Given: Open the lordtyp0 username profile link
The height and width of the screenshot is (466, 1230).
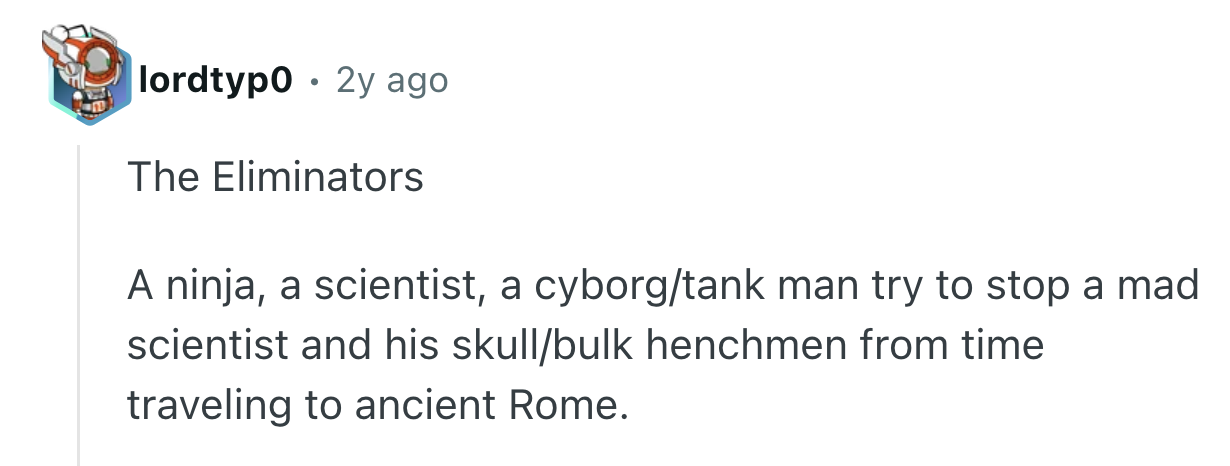Looking at the screenshot, I should point(216,81).
